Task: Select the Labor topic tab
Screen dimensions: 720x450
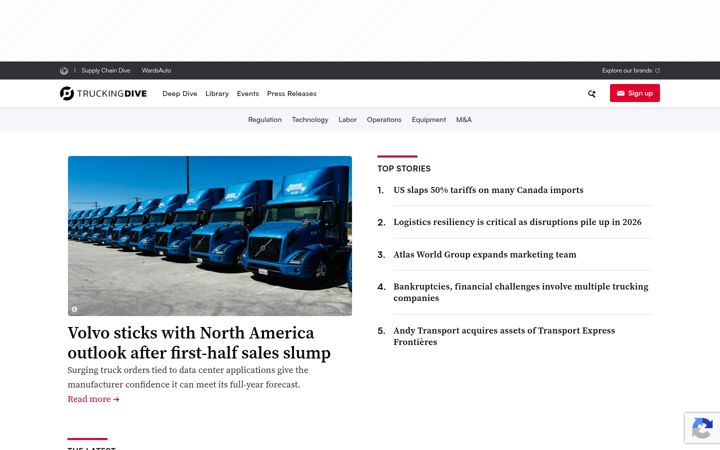Action: [x=348, y=119]
